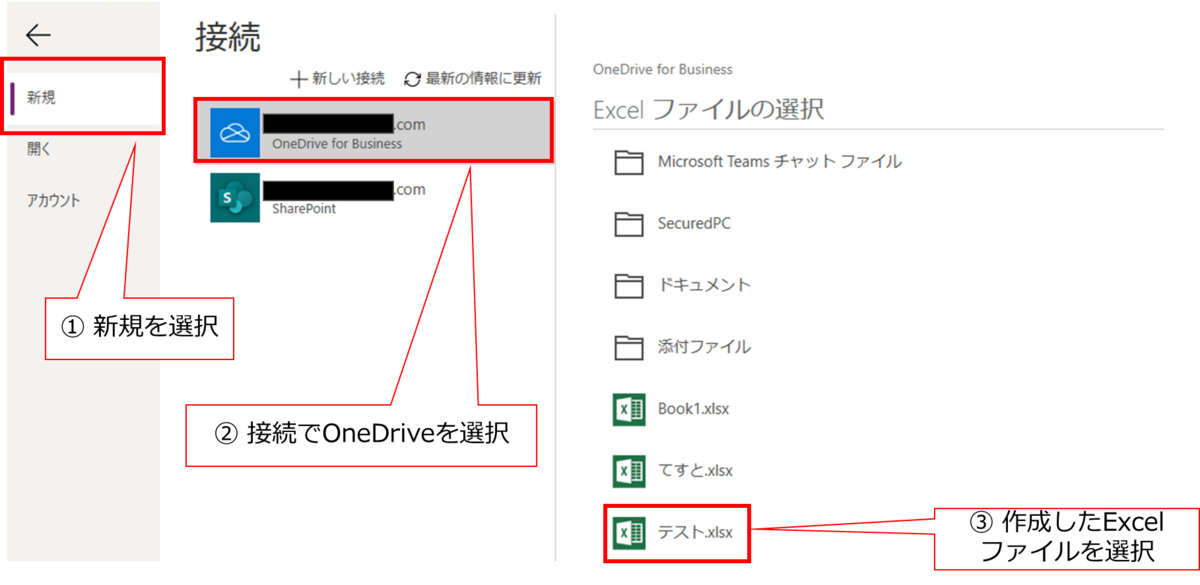
Task: Click 最新の情報に更新 text
Action: point(484,79)
